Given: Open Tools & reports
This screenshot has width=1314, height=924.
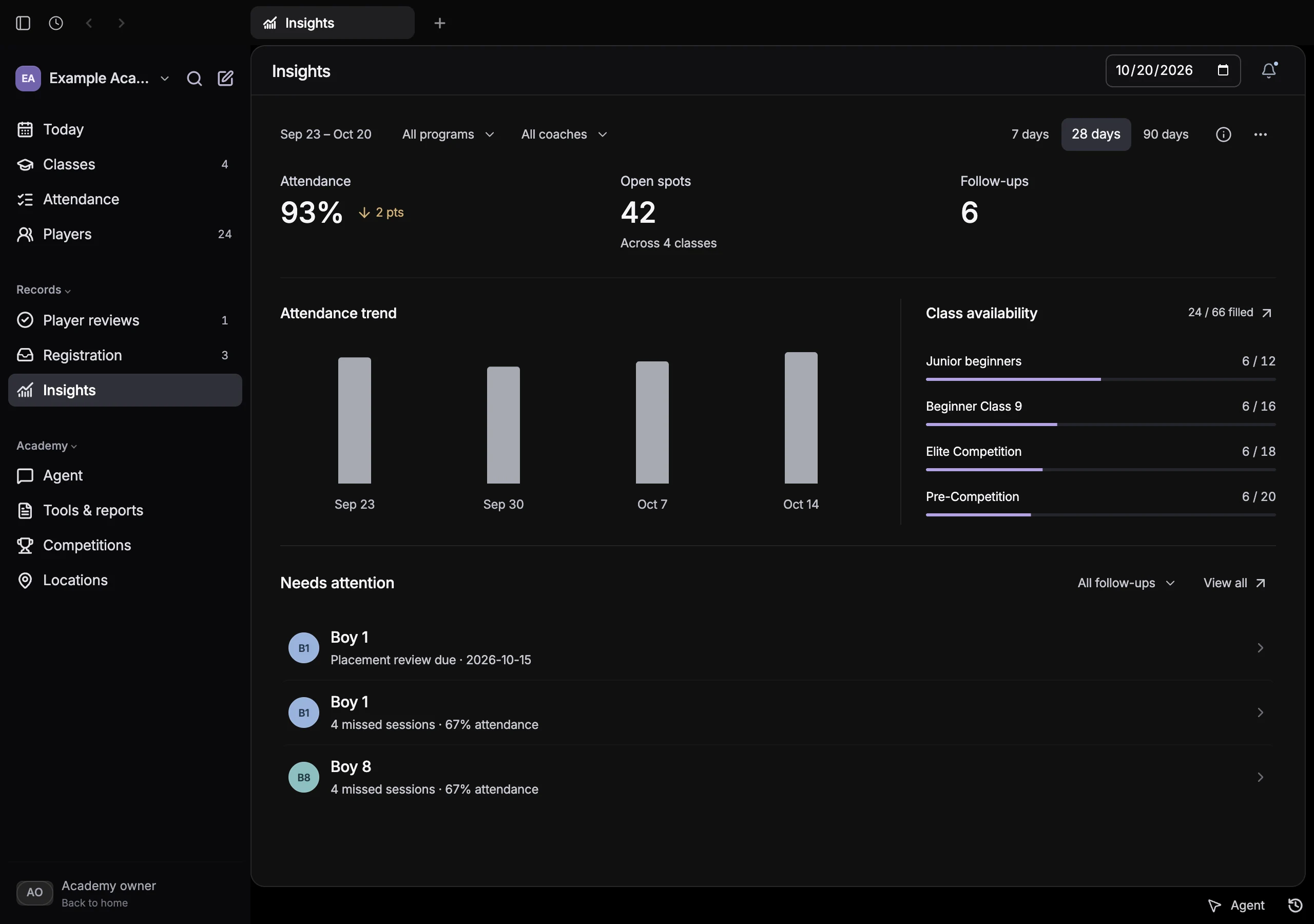Looking at the screenshot, I should pyautogui.click(x=125, y=510).
